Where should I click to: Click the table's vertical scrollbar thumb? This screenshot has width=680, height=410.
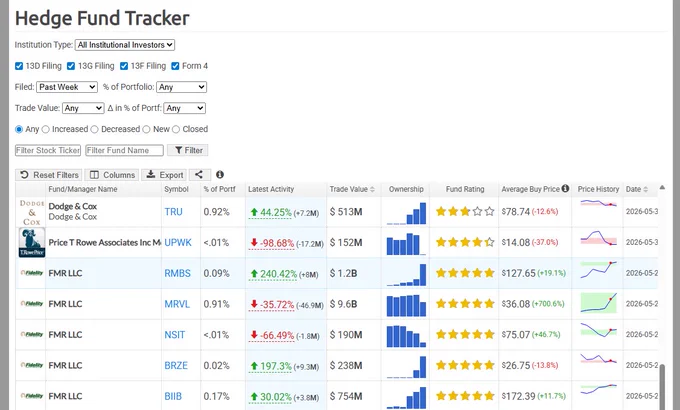[662, 387]
